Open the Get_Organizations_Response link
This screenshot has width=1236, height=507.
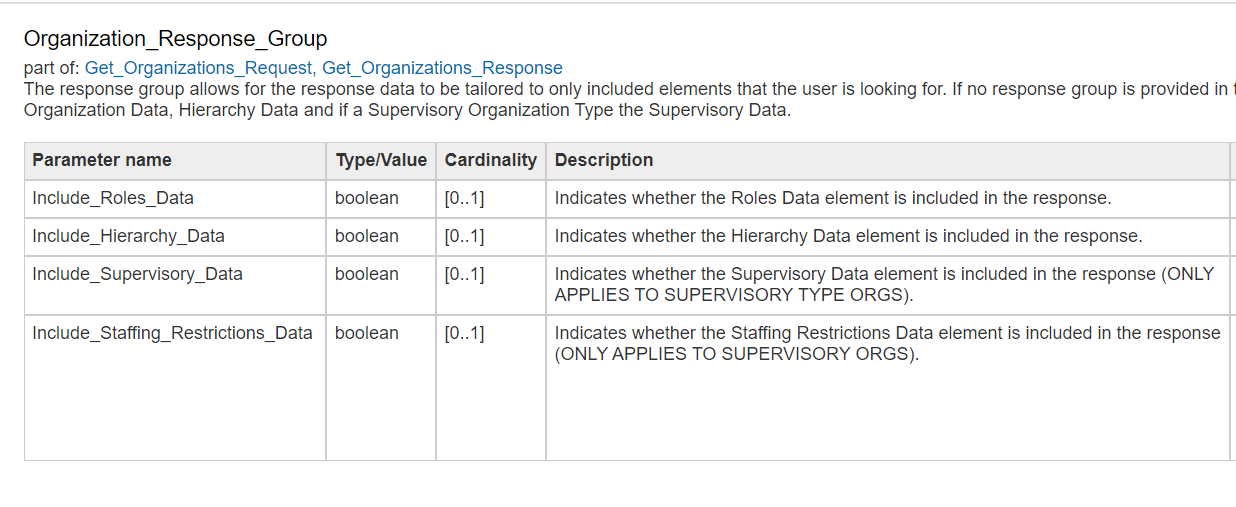coord(442,68)
